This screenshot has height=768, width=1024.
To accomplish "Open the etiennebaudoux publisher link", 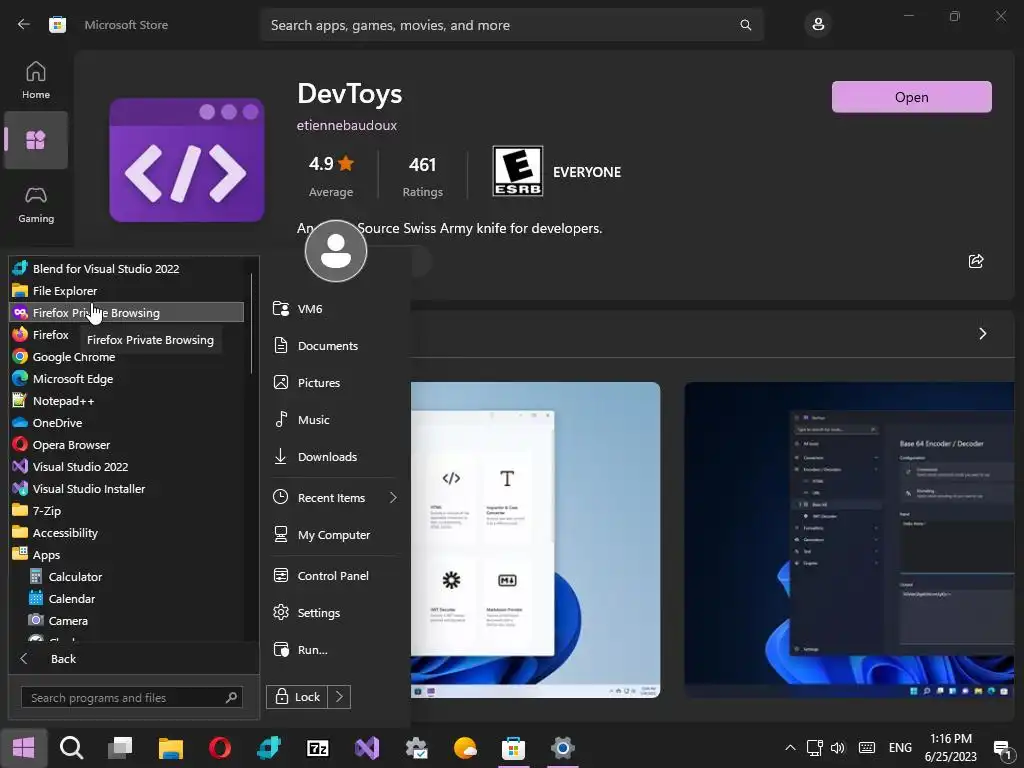I will pos(347,125).
